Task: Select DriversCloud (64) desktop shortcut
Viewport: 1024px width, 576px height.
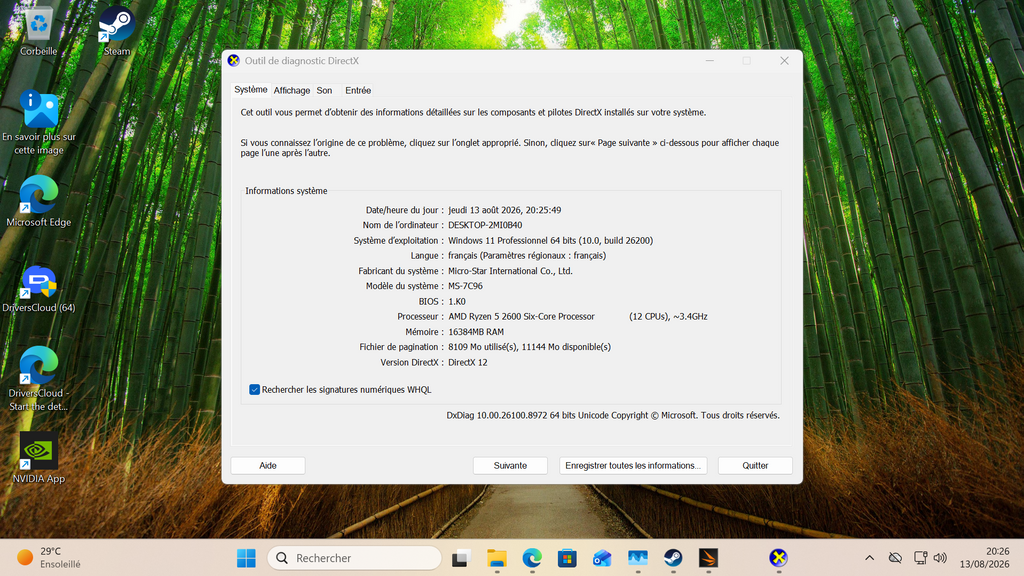Action: point(39,288)
